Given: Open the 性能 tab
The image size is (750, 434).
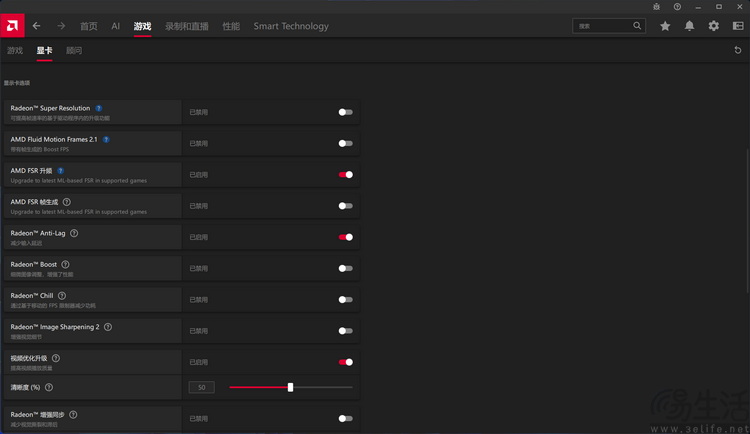Looking at the screenshot, I should pyautogui.click(x=231, y=26).
